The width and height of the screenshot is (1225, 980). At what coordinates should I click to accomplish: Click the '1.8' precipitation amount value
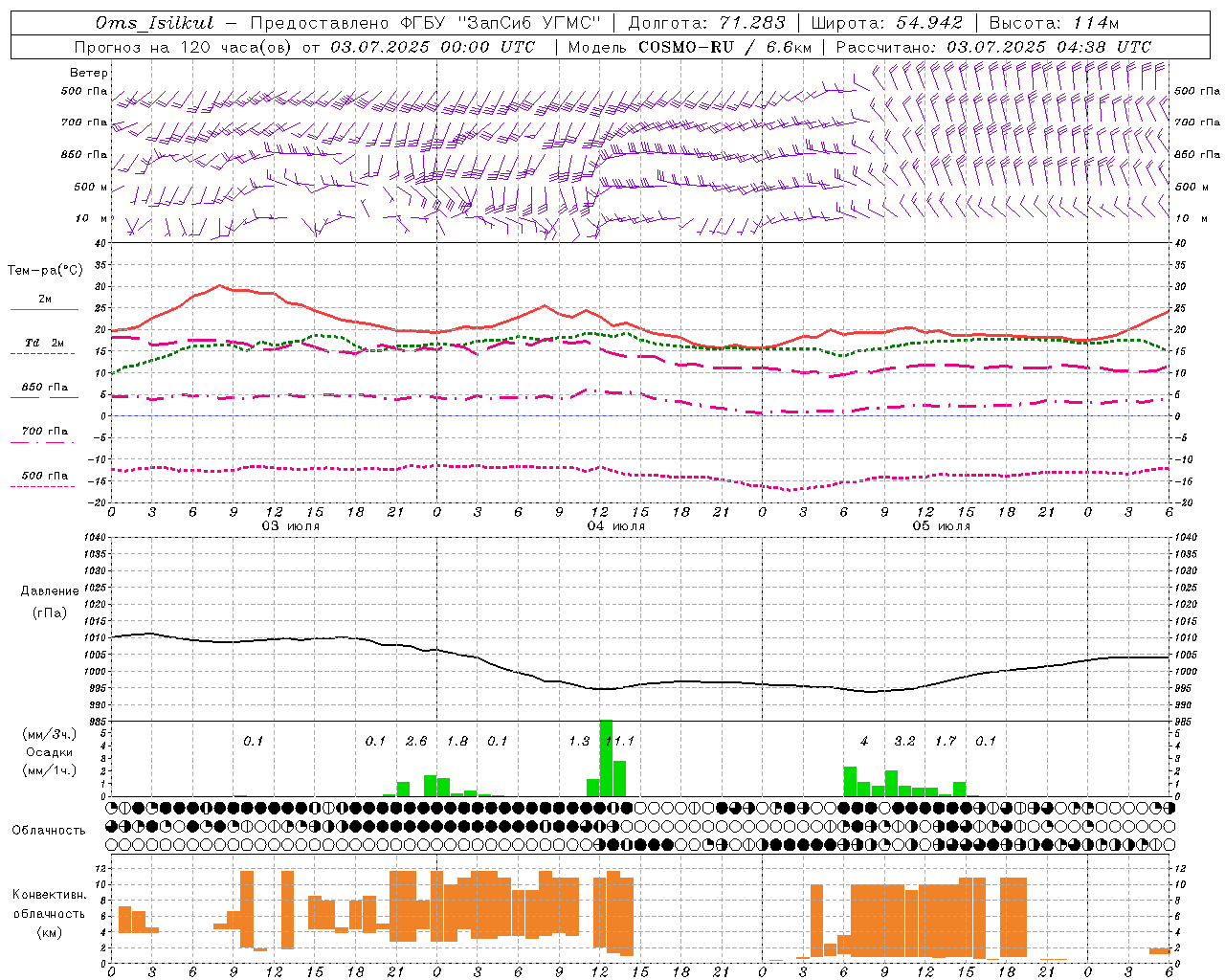coord(457,742)
